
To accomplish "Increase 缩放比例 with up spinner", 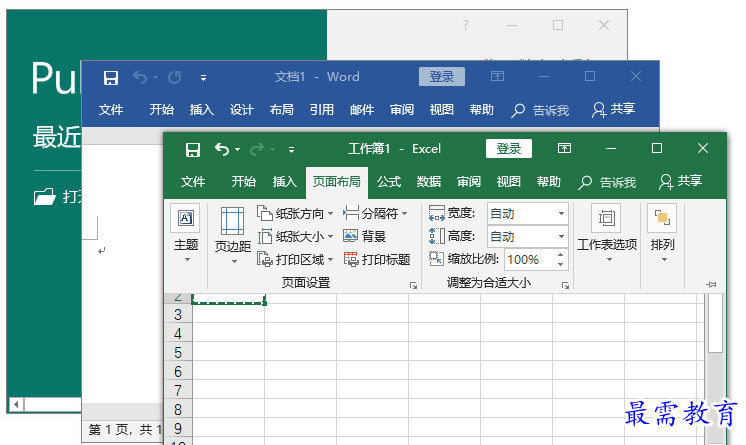I will click(x=561, y=255).
